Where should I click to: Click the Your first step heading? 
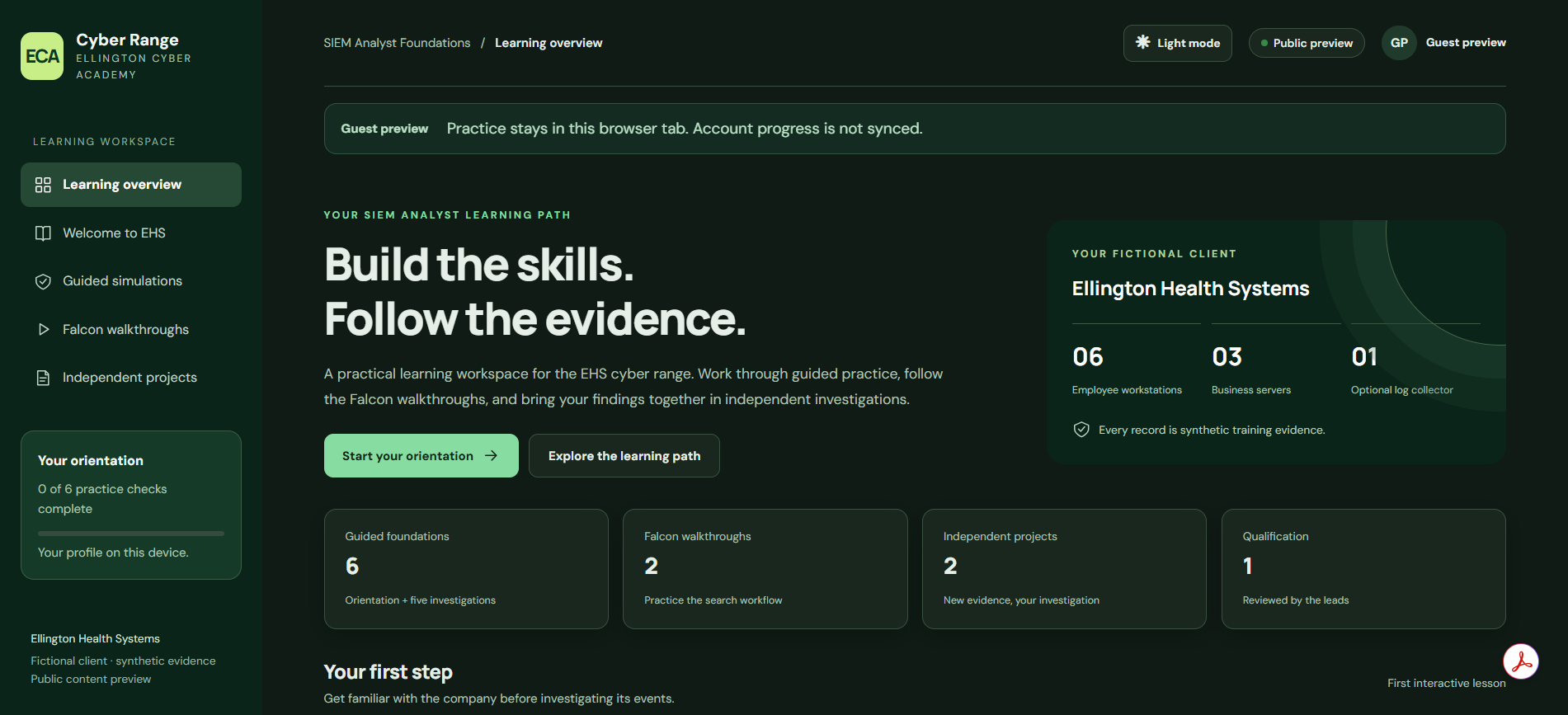[x=388, y=672]
